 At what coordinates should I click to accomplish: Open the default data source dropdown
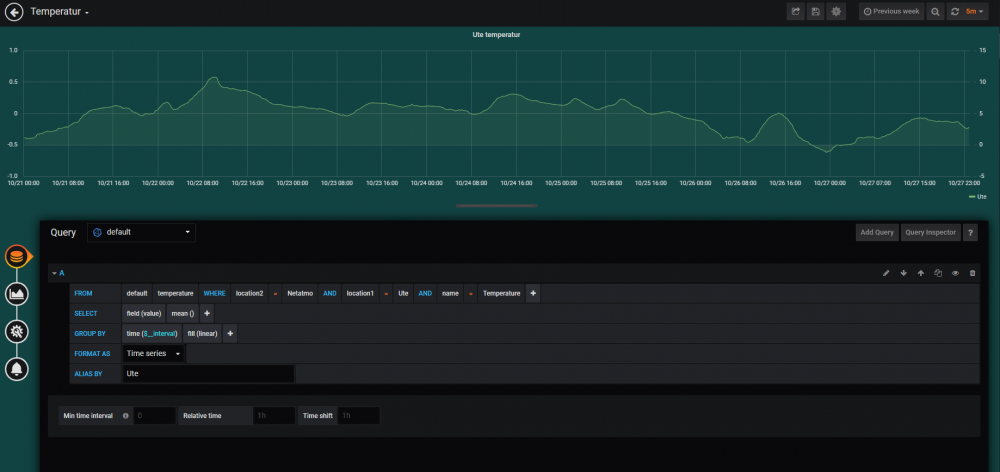pos(141,232)
